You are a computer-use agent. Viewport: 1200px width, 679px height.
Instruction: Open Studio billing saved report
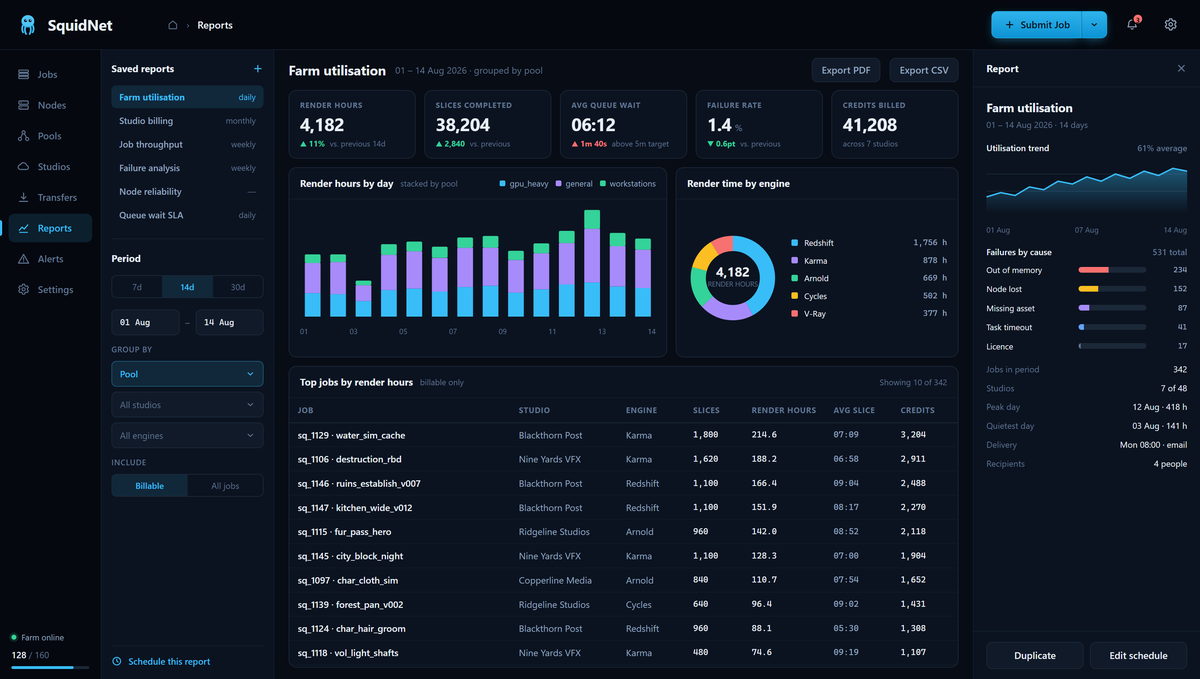(187, 121)
